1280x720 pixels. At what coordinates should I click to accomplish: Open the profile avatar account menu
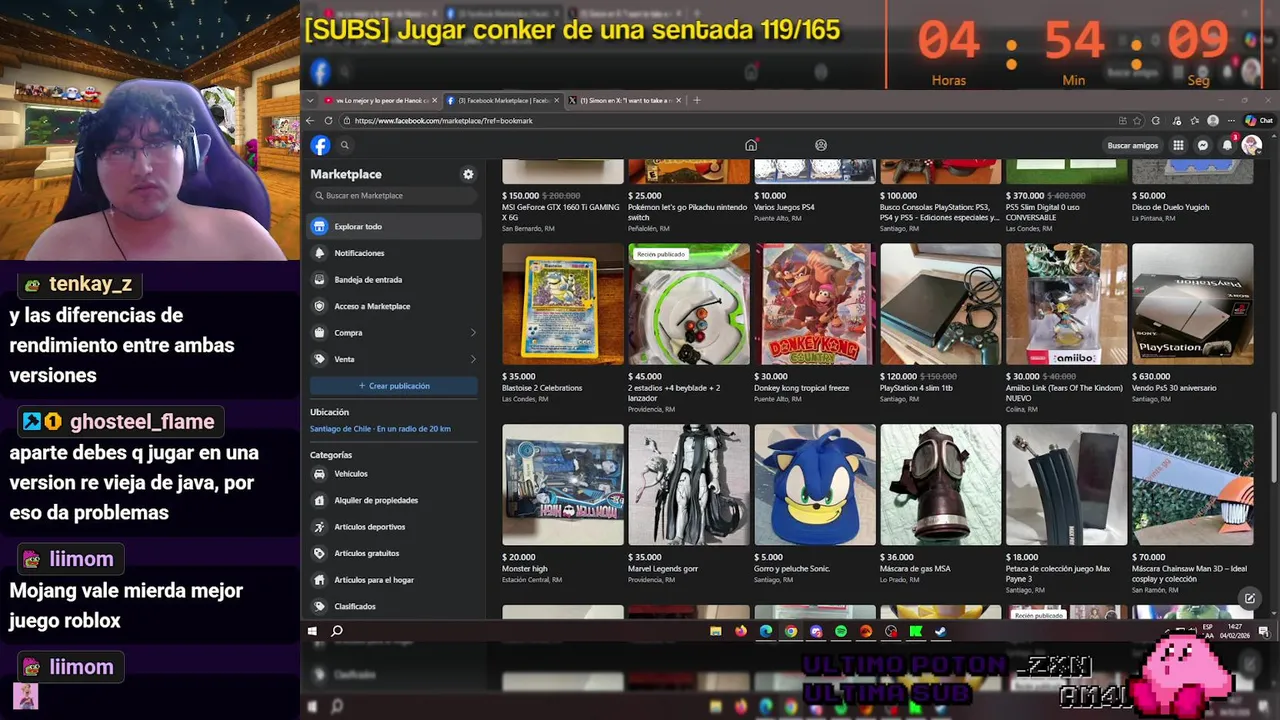(1251, 145)
